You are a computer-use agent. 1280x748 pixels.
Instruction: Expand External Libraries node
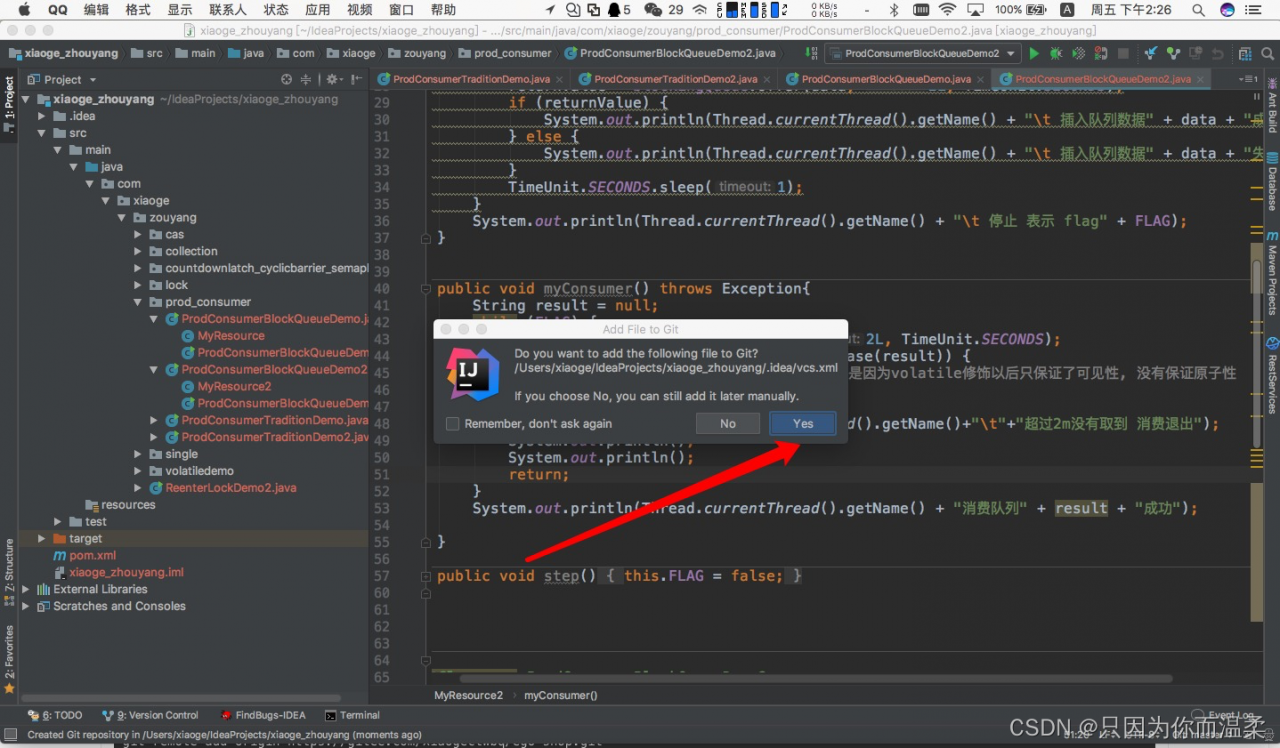[x=26, y=589]
